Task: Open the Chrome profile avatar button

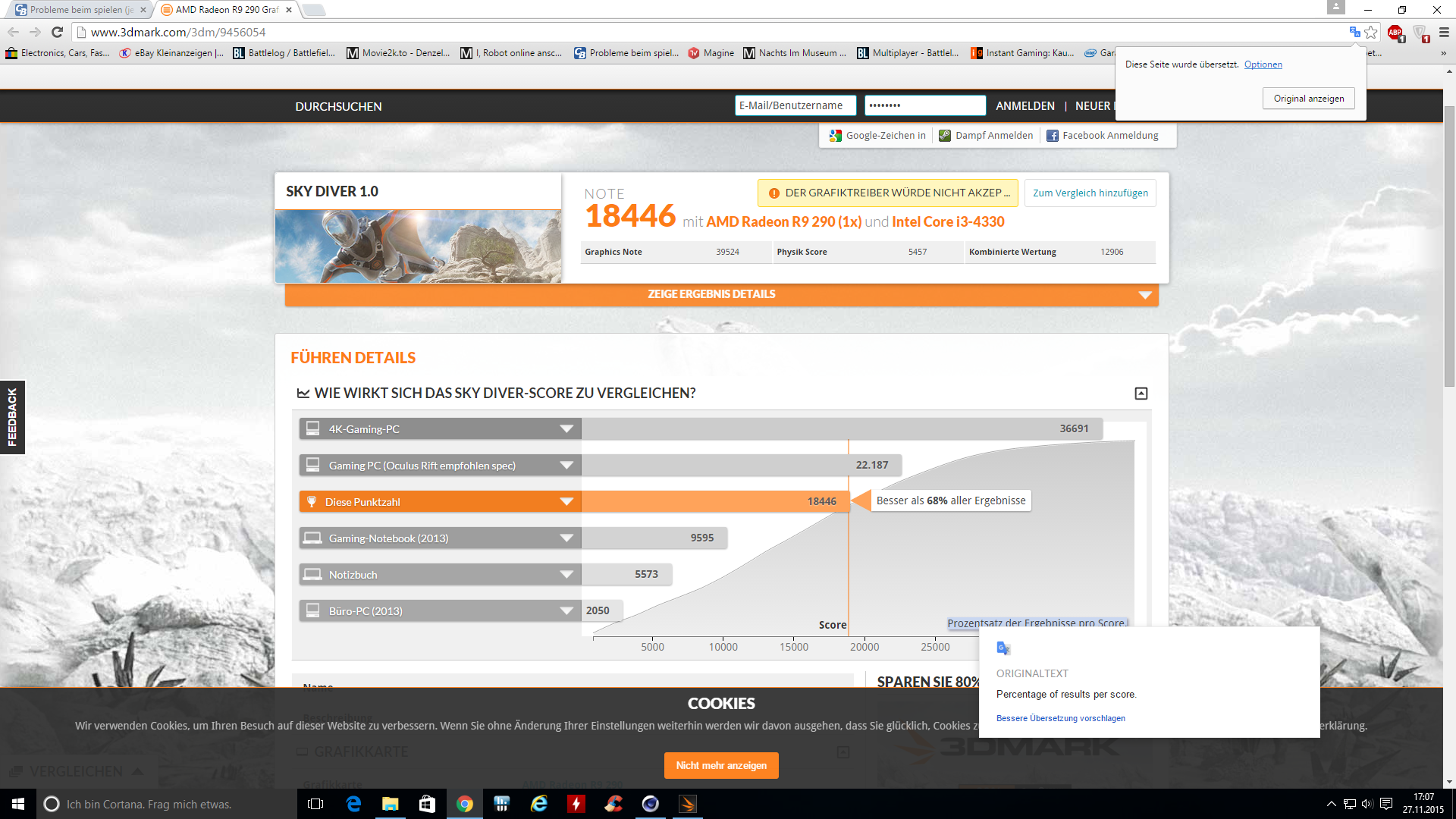Action: (1336, 8)
